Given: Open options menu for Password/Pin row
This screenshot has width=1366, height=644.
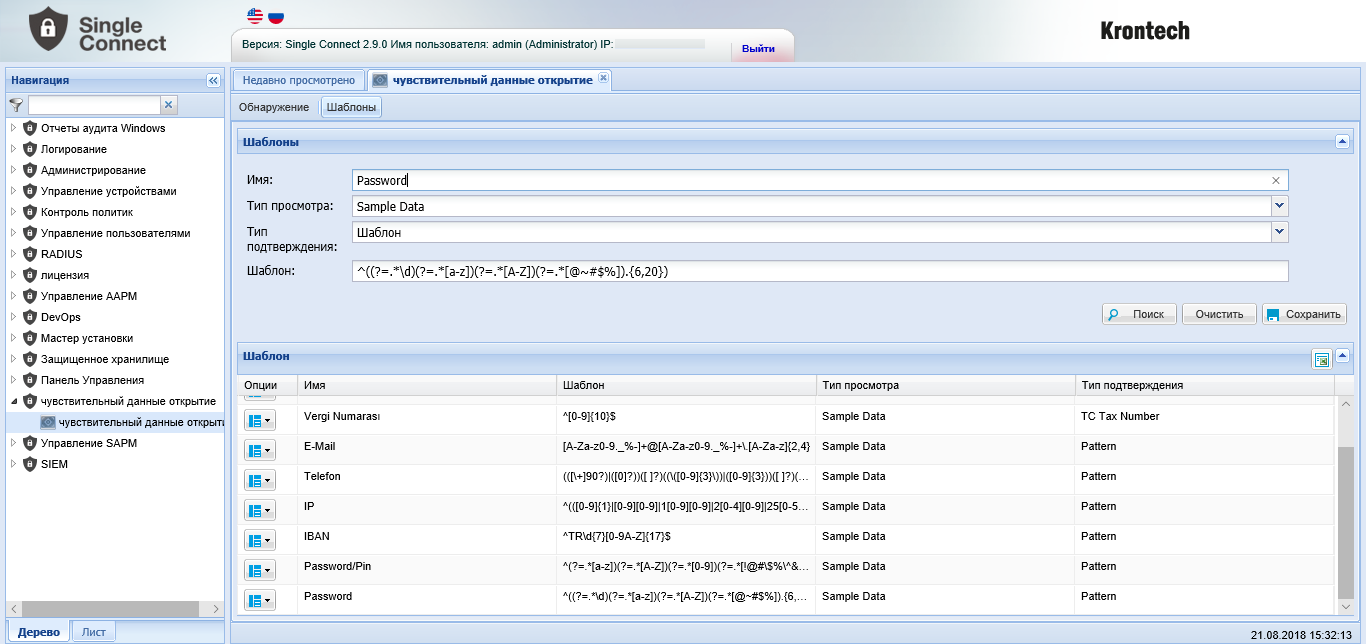Looking at the screenshot, I should (259, 571).
